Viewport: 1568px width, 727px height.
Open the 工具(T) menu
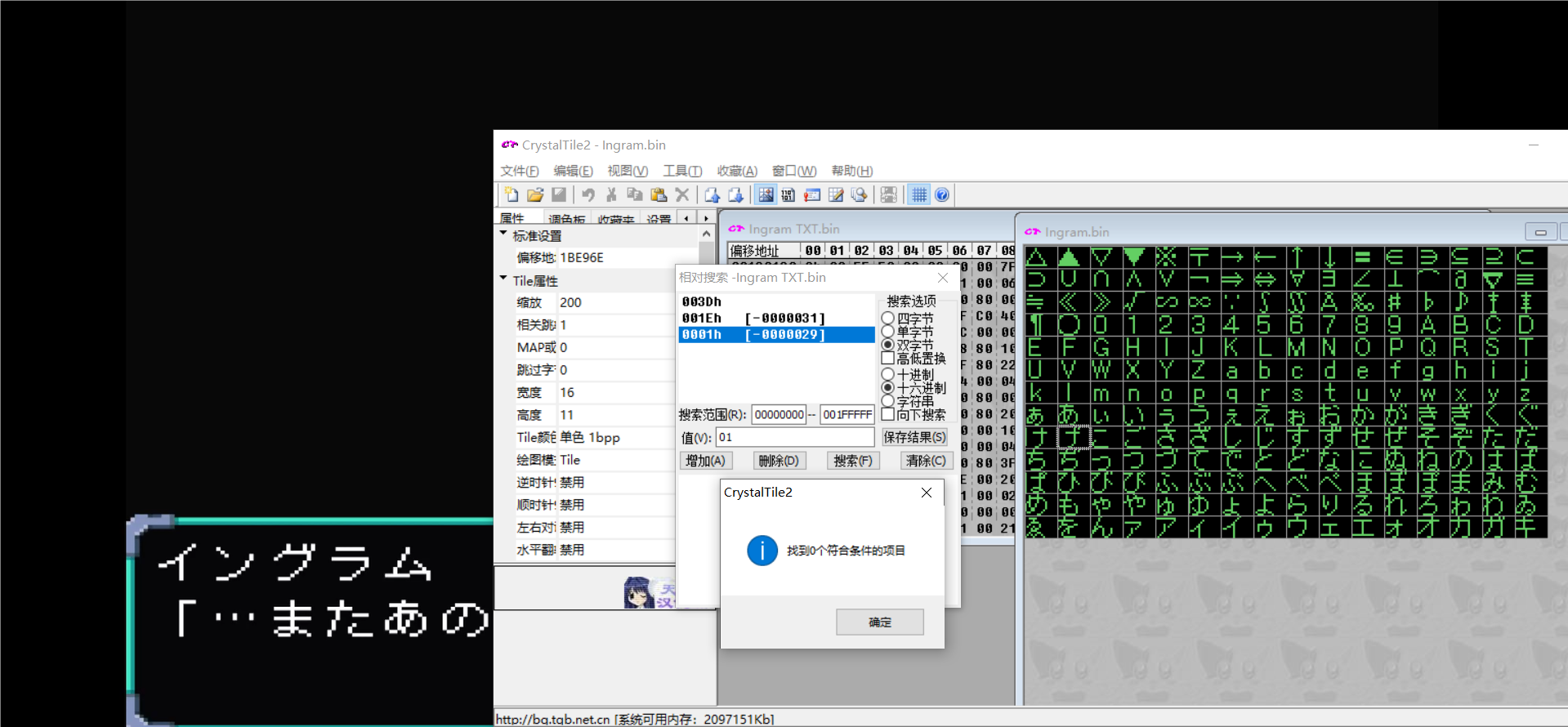click(682, 171)
